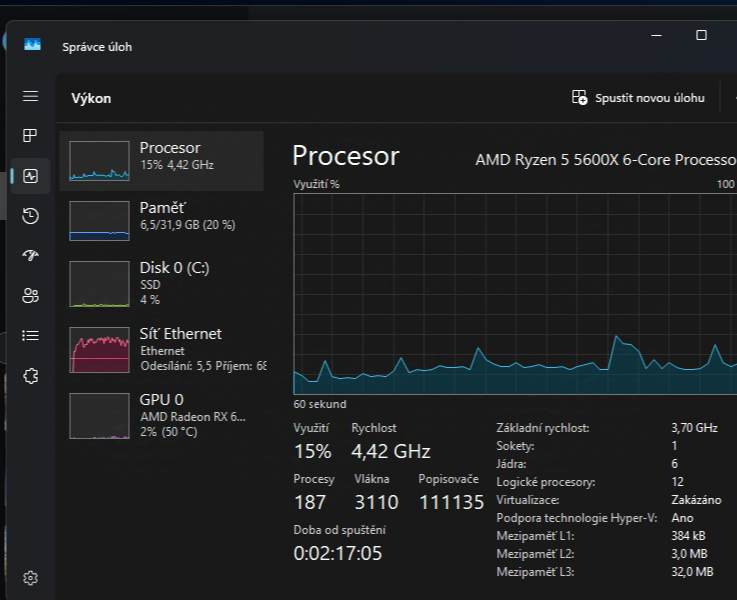Maximize the Správce úloh window
The width and height of the screenshot is (737, 600).
701,35
